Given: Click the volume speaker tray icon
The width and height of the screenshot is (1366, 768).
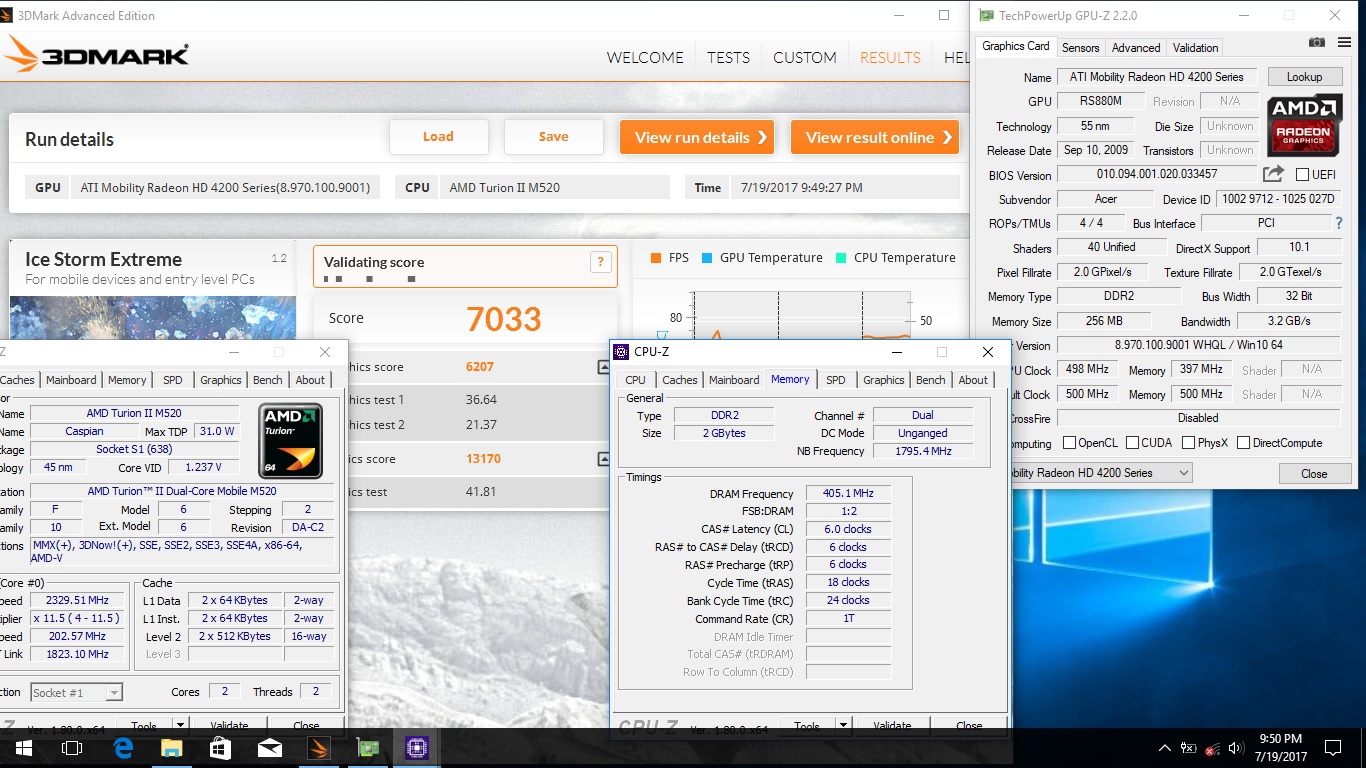Looking at the screenshot, I should (1237, 748).
